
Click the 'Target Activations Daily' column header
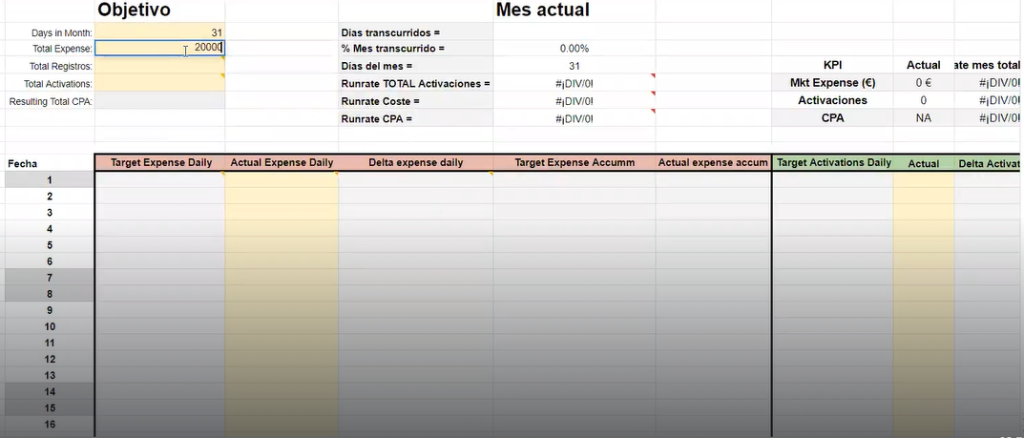click(x=834, y=163)
